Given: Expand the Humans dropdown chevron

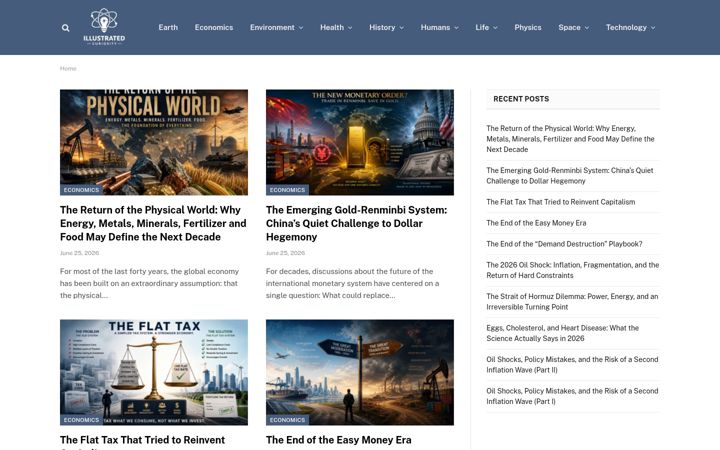Looking at the screenshot, I should click(456, 28).
